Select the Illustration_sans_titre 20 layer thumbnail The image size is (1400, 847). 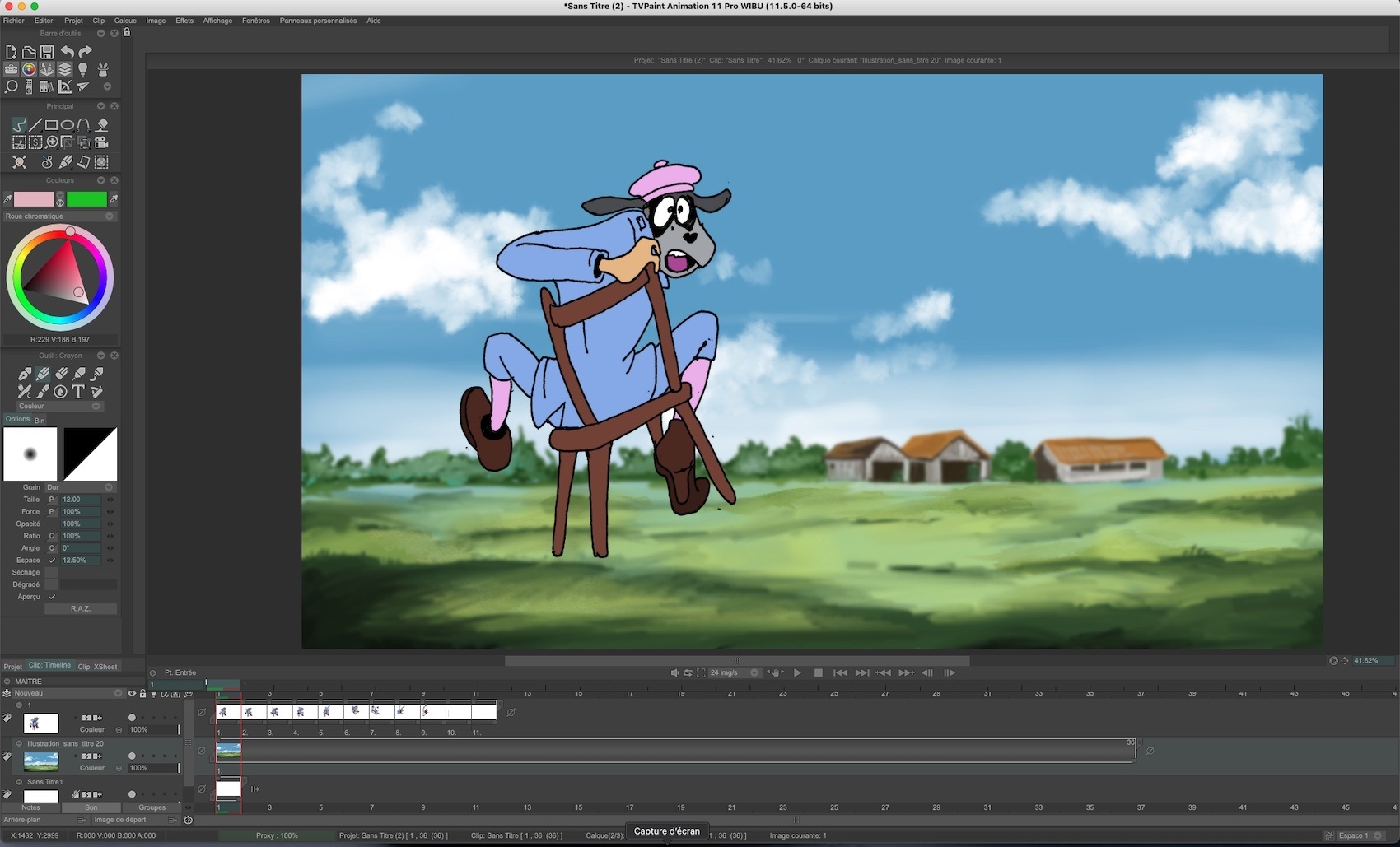(41, 761)
